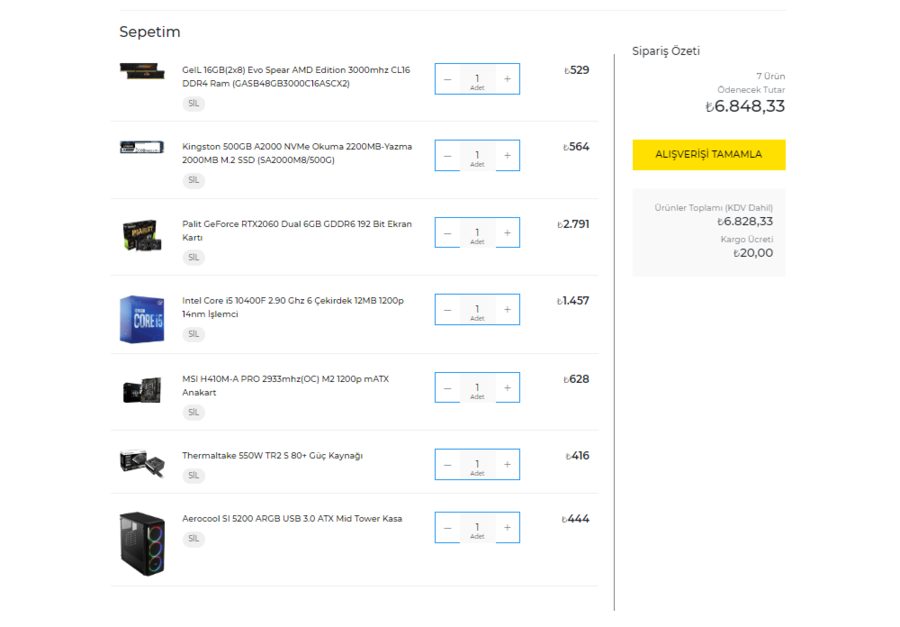Click the Aerocool case quantity field

coord(478,529)
